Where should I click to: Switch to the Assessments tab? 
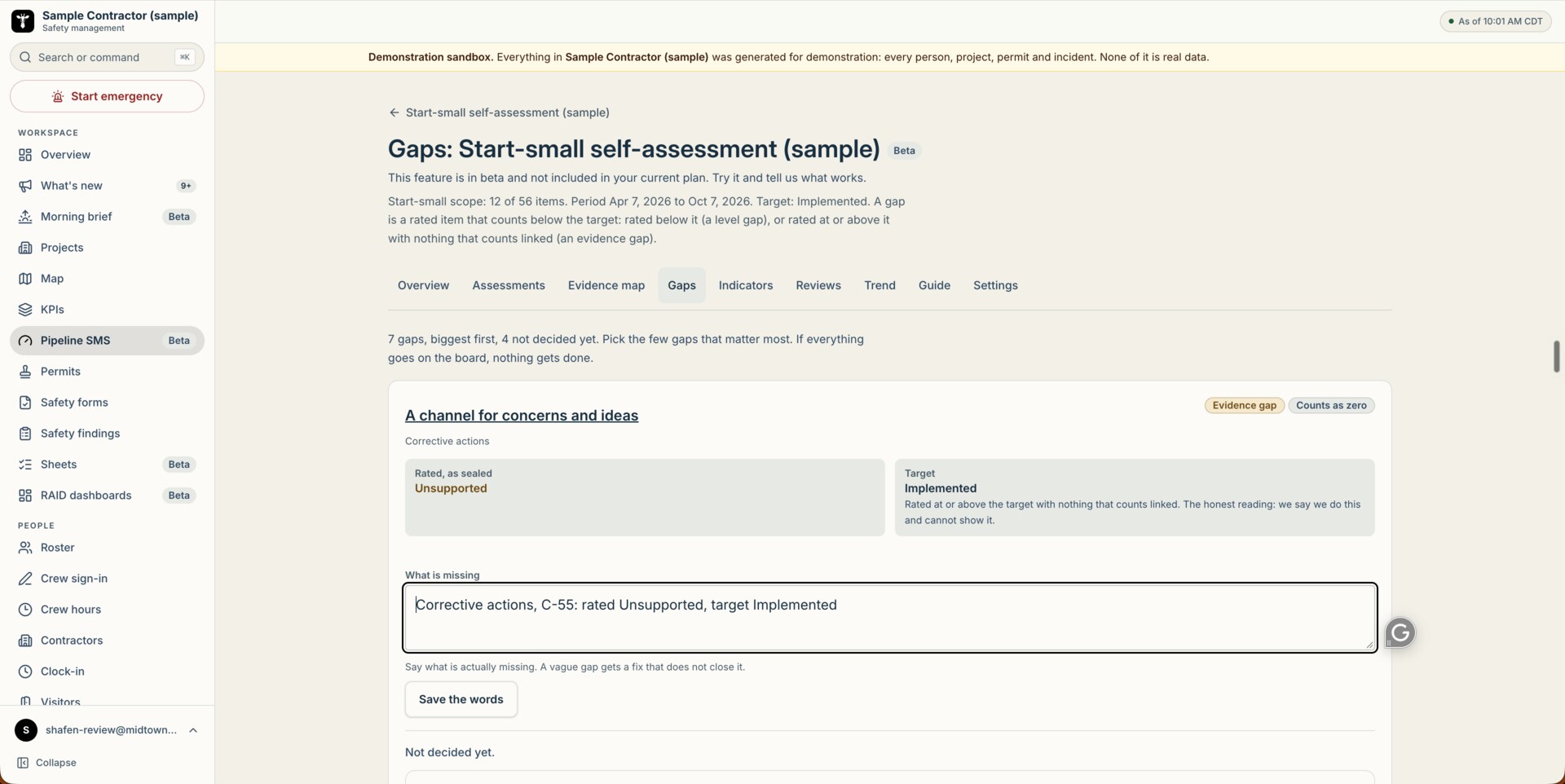(x=509, y=285)
